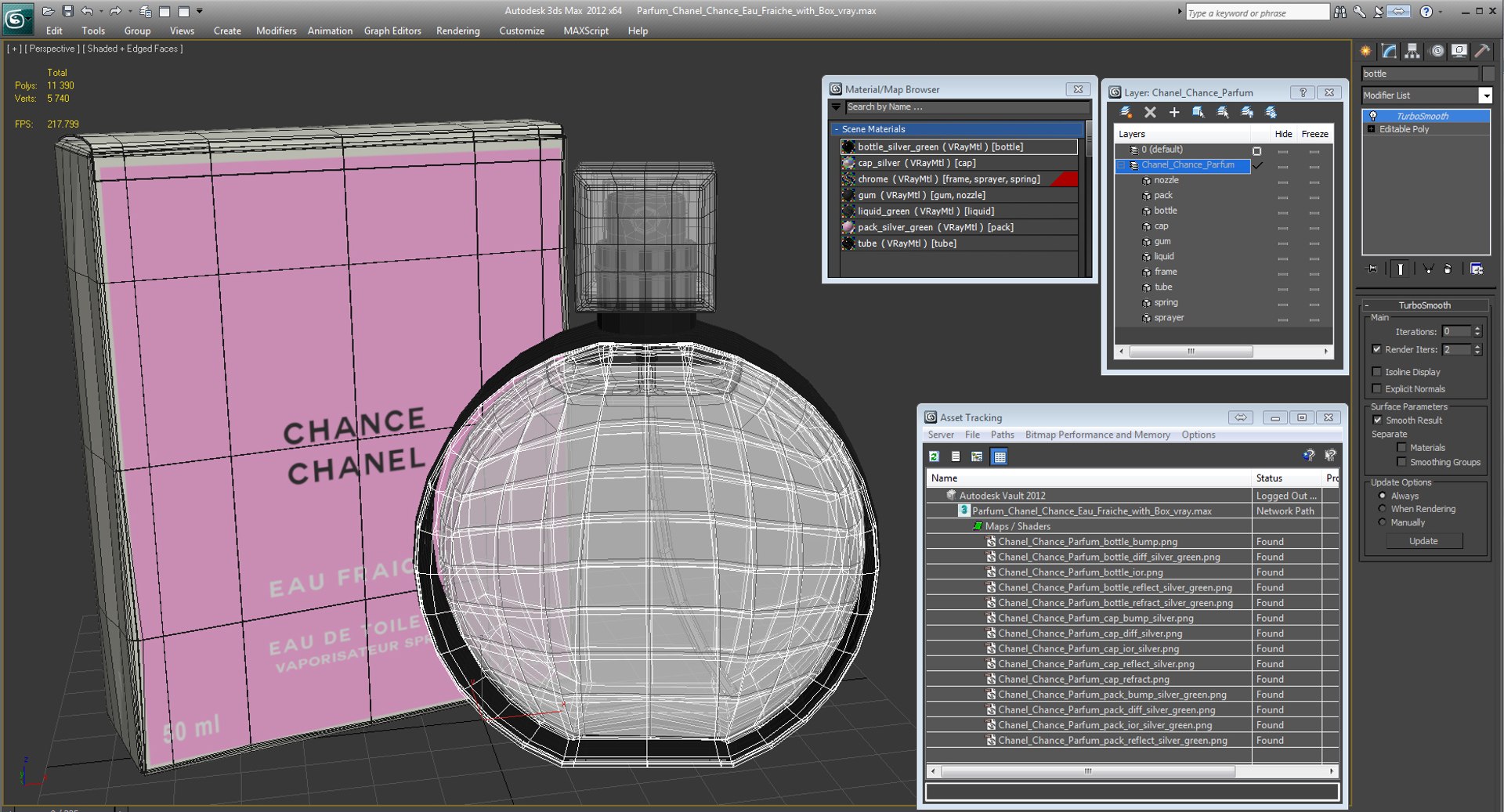
Task: Click Create New Layer icon in Layer dialog
Action: tap(1126, 113)
